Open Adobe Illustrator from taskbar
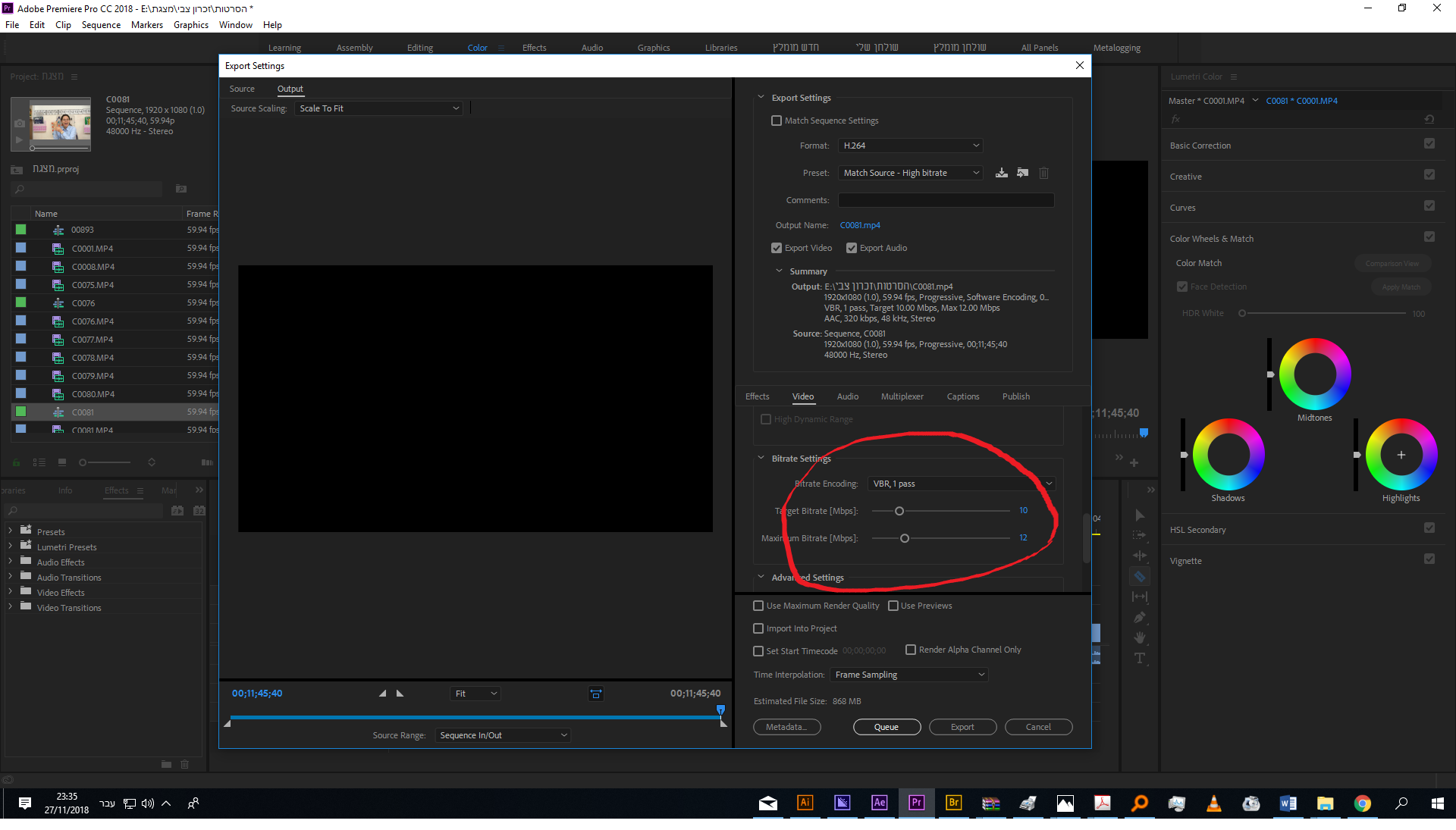The height and width of the screenshot is (830, 1456). click(805, 803)
